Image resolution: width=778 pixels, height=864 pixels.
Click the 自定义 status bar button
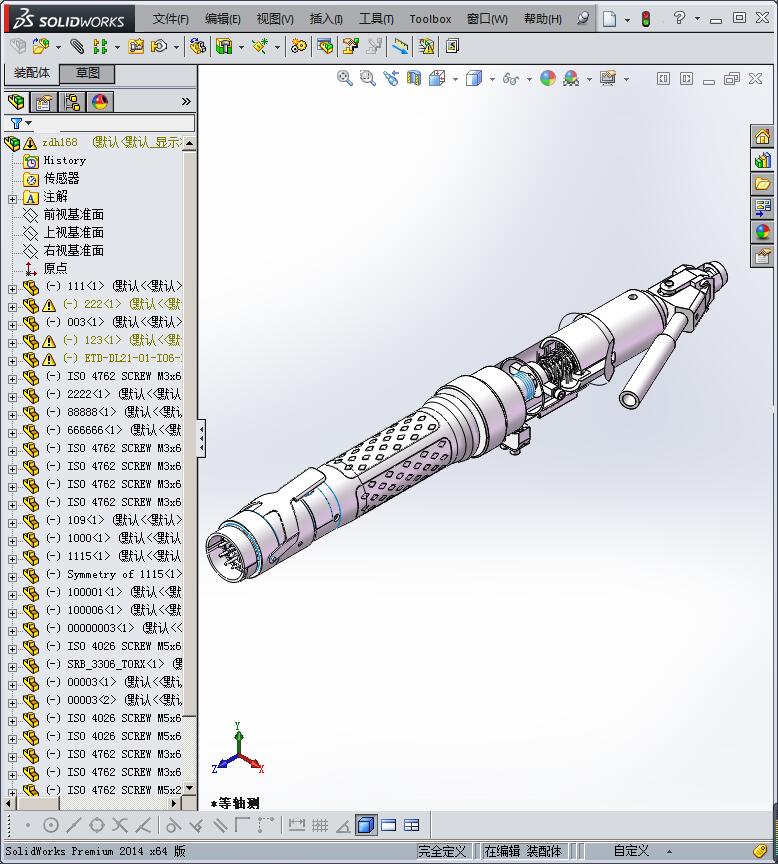point(631,851)
